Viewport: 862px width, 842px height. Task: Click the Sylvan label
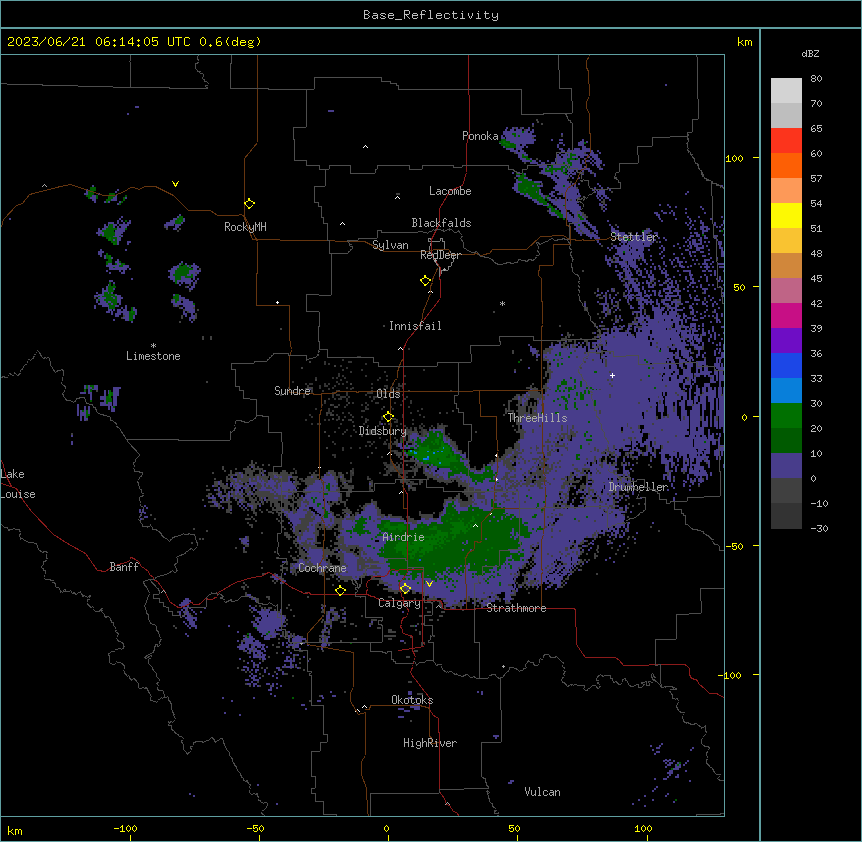[390, 245]
